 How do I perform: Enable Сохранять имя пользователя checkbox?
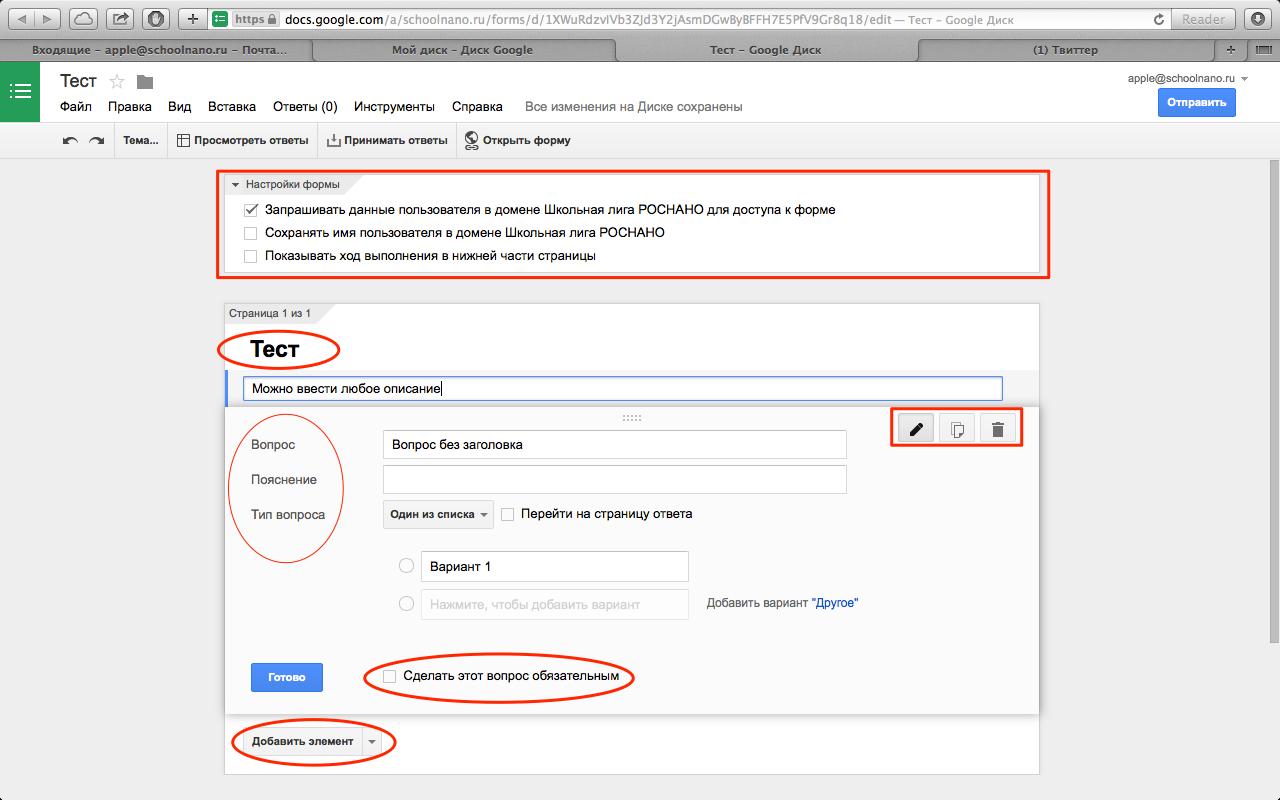point(252,233)
